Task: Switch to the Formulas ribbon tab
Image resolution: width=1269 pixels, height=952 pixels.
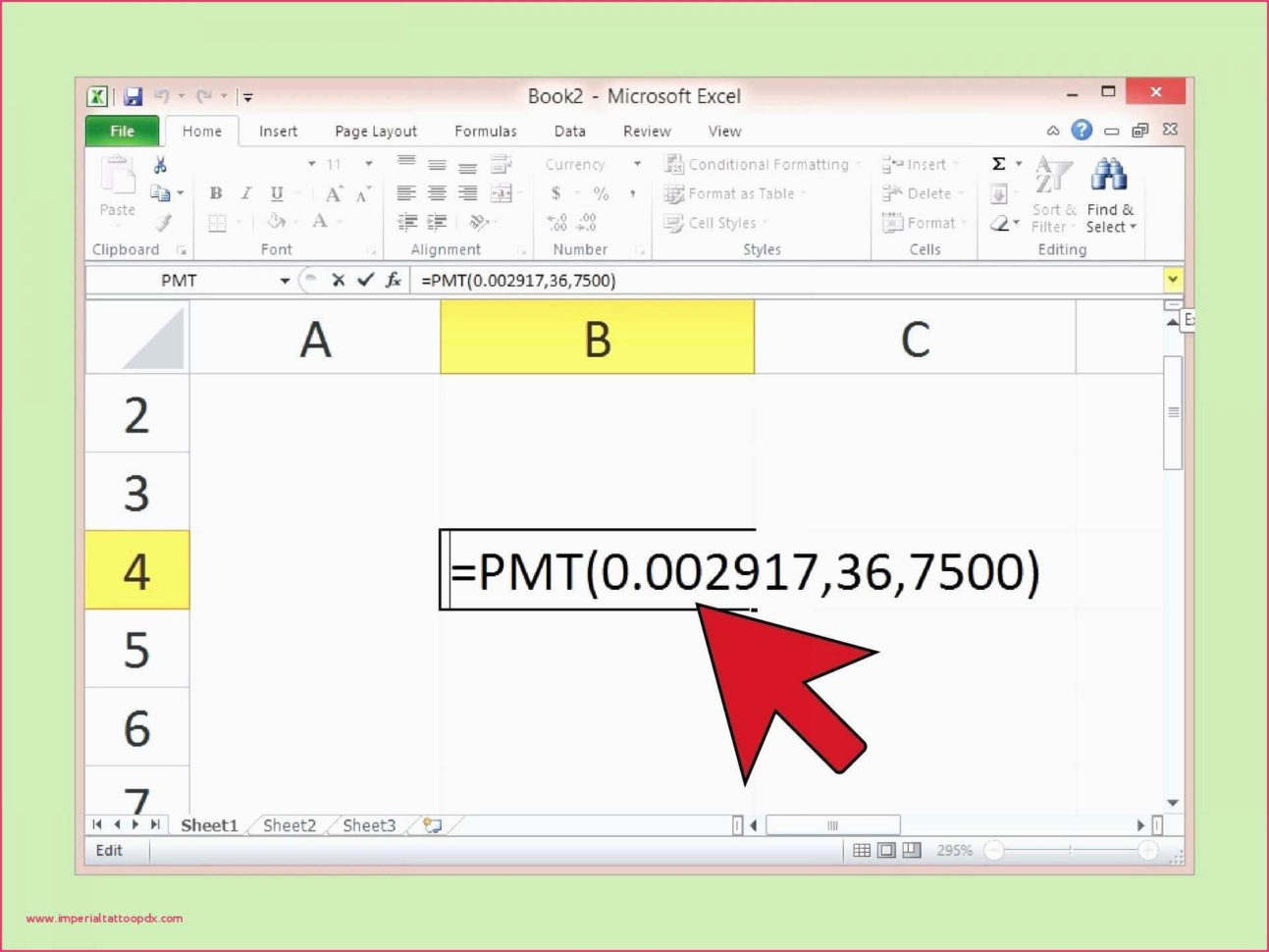Action: point(486,131)
